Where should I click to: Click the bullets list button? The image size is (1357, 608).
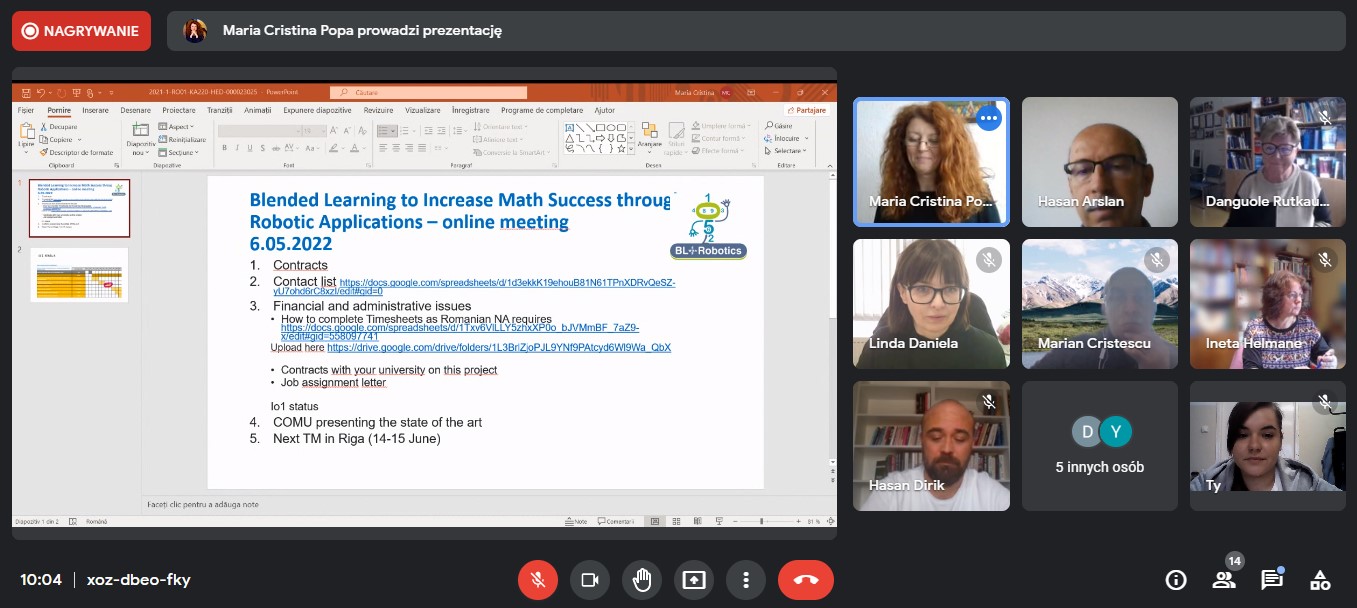tap(384, 131)
